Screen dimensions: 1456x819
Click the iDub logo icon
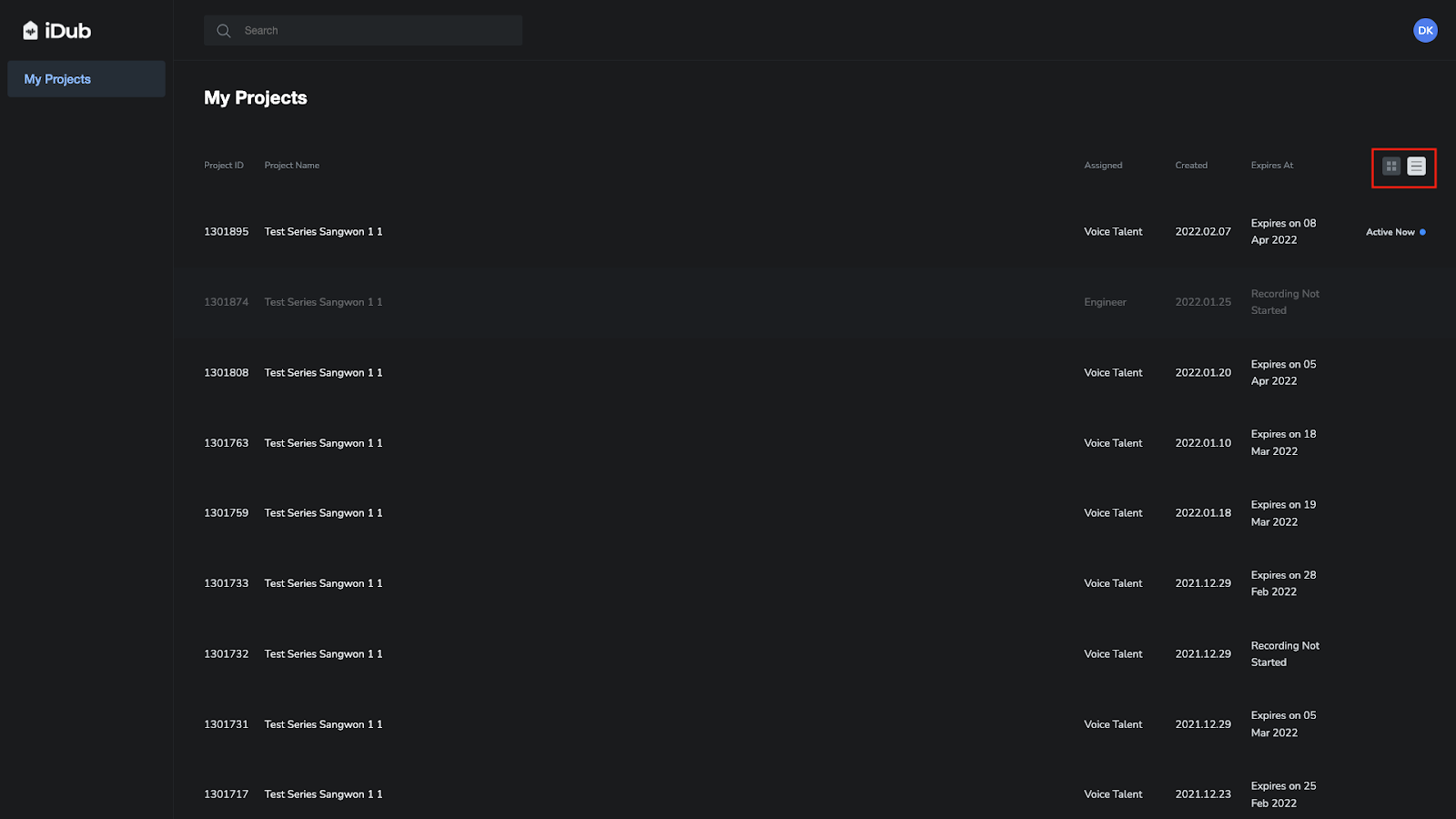tap(30, 31)
